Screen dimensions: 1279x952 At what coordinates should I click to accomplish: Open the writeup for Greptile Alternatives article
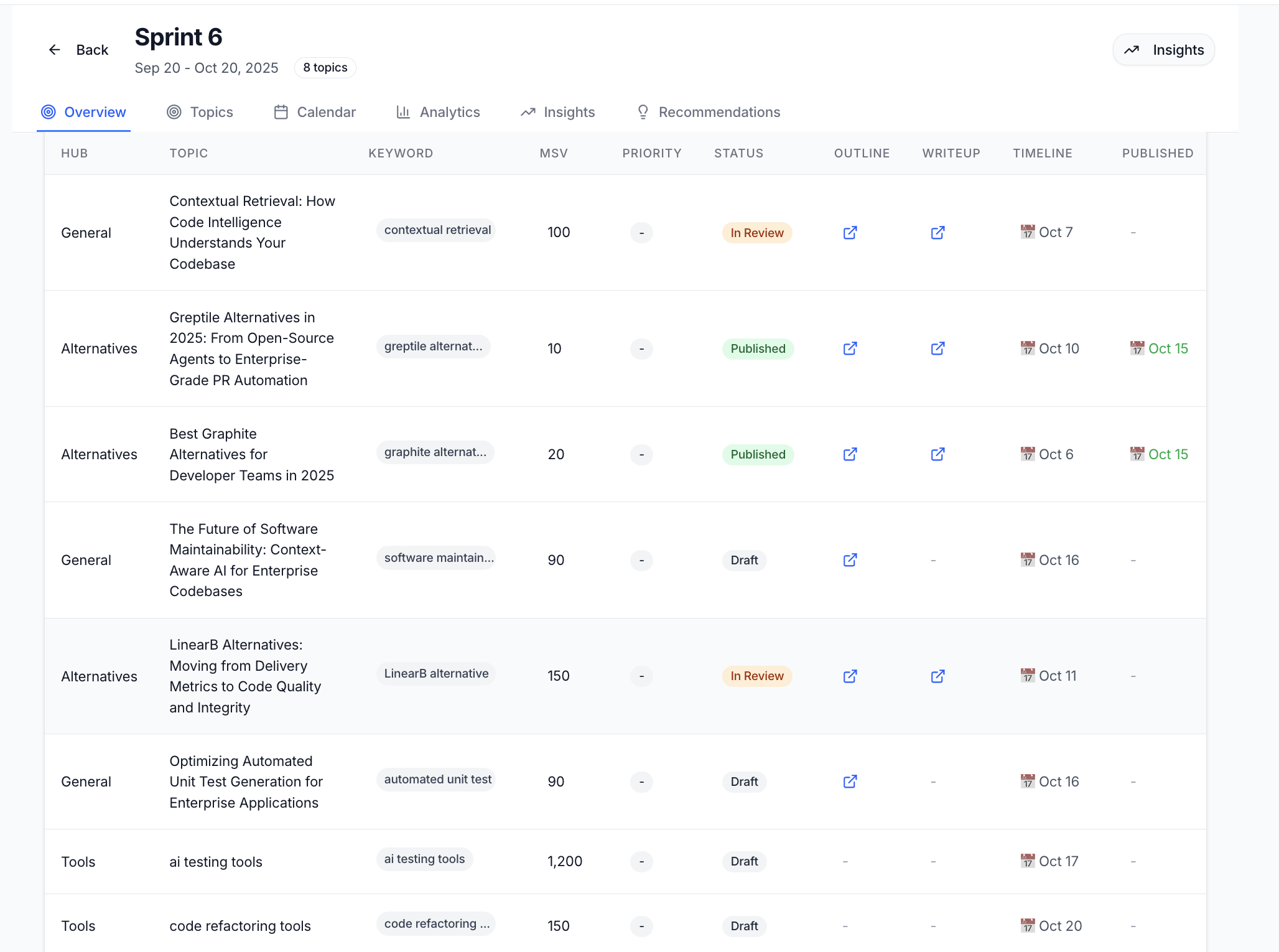point(937,348)
